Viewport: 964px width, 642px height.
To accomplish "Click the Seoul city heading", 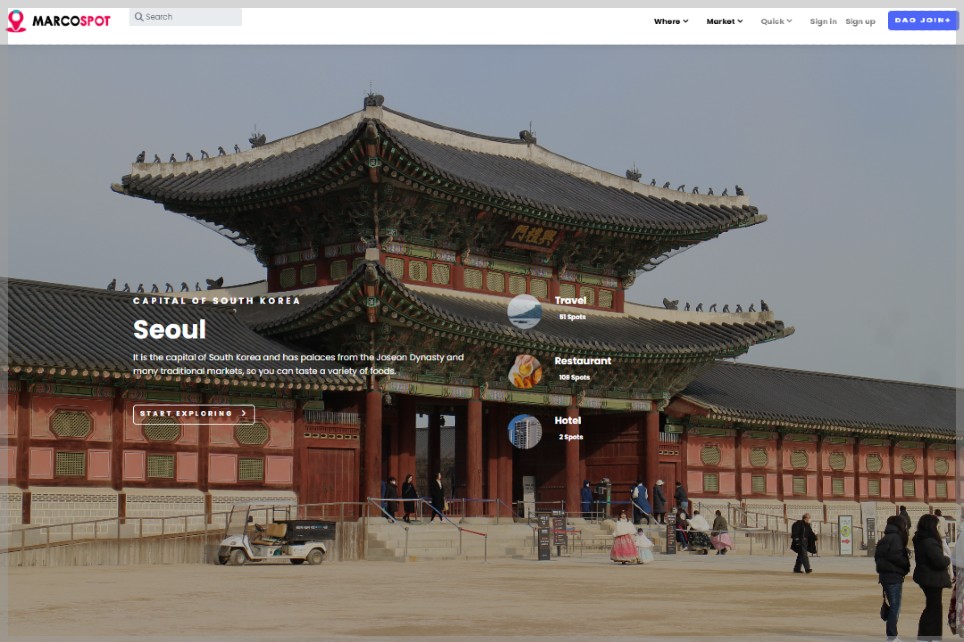I will point(169,329).
